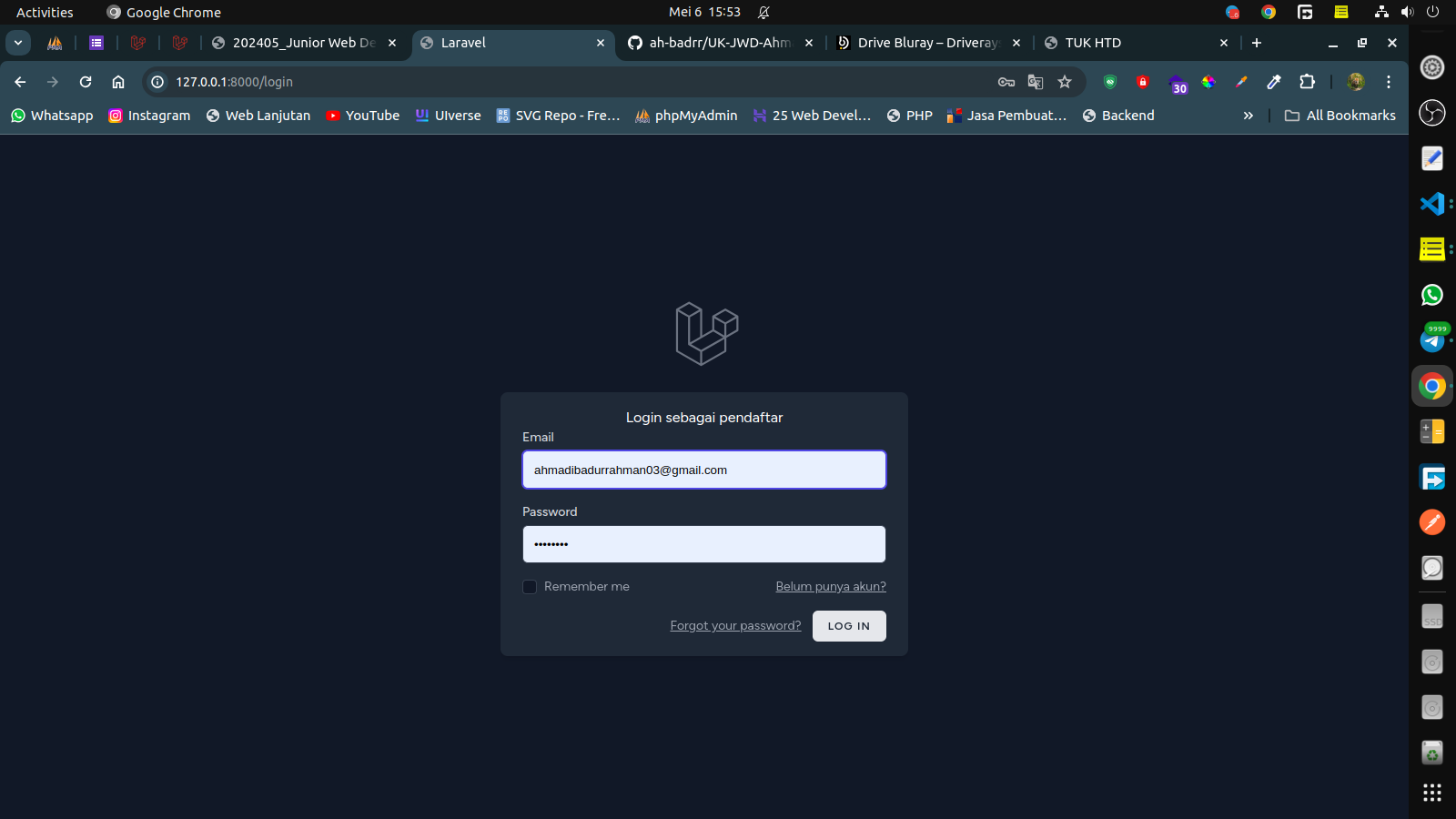Screen dimensions: 1456x819
Task: Open the Instagram bookmark
Action: click(149, 116)
